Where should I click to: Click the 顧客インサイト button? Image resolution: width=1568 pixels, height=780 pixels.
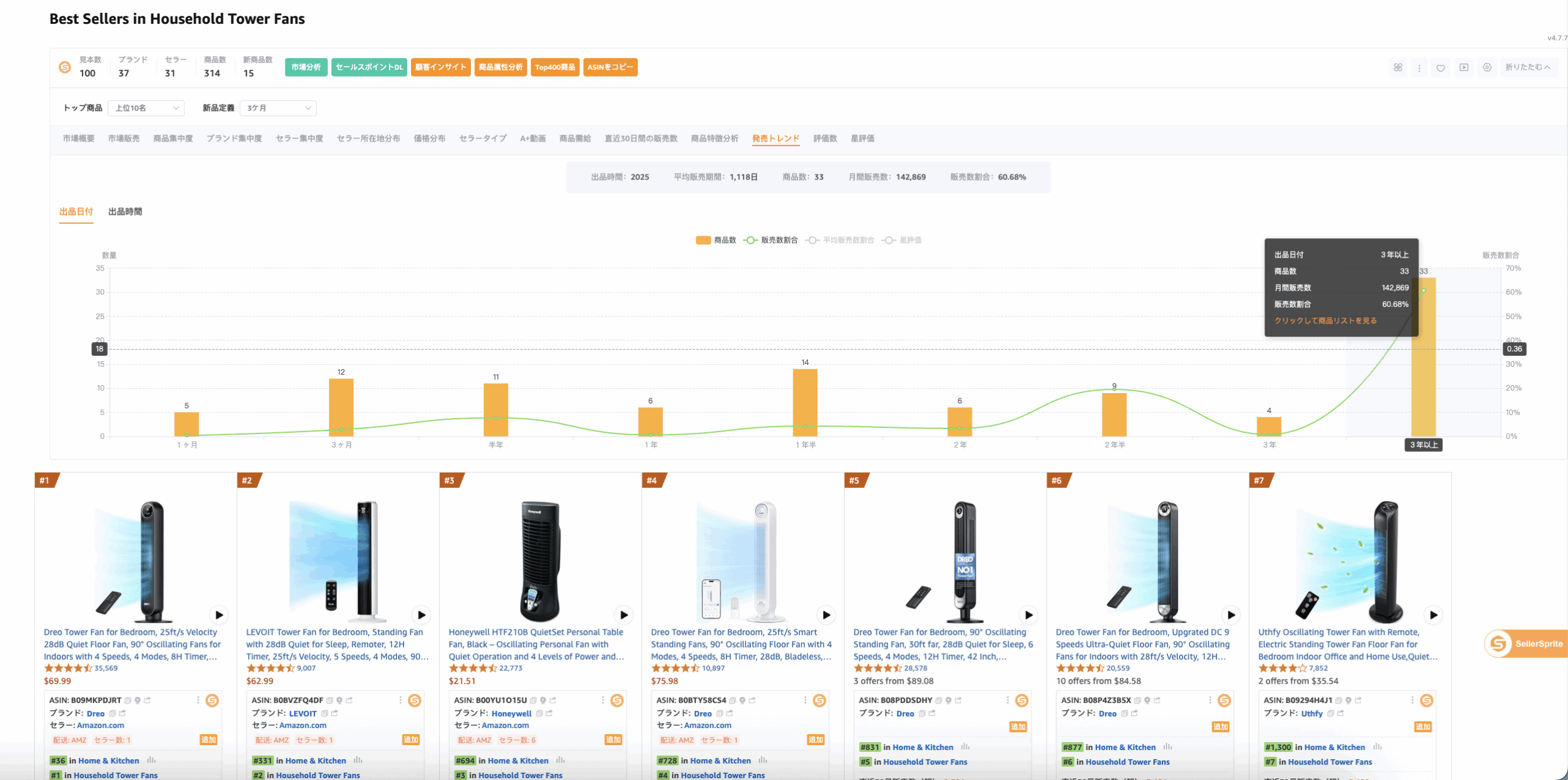(x=441, y=67)
